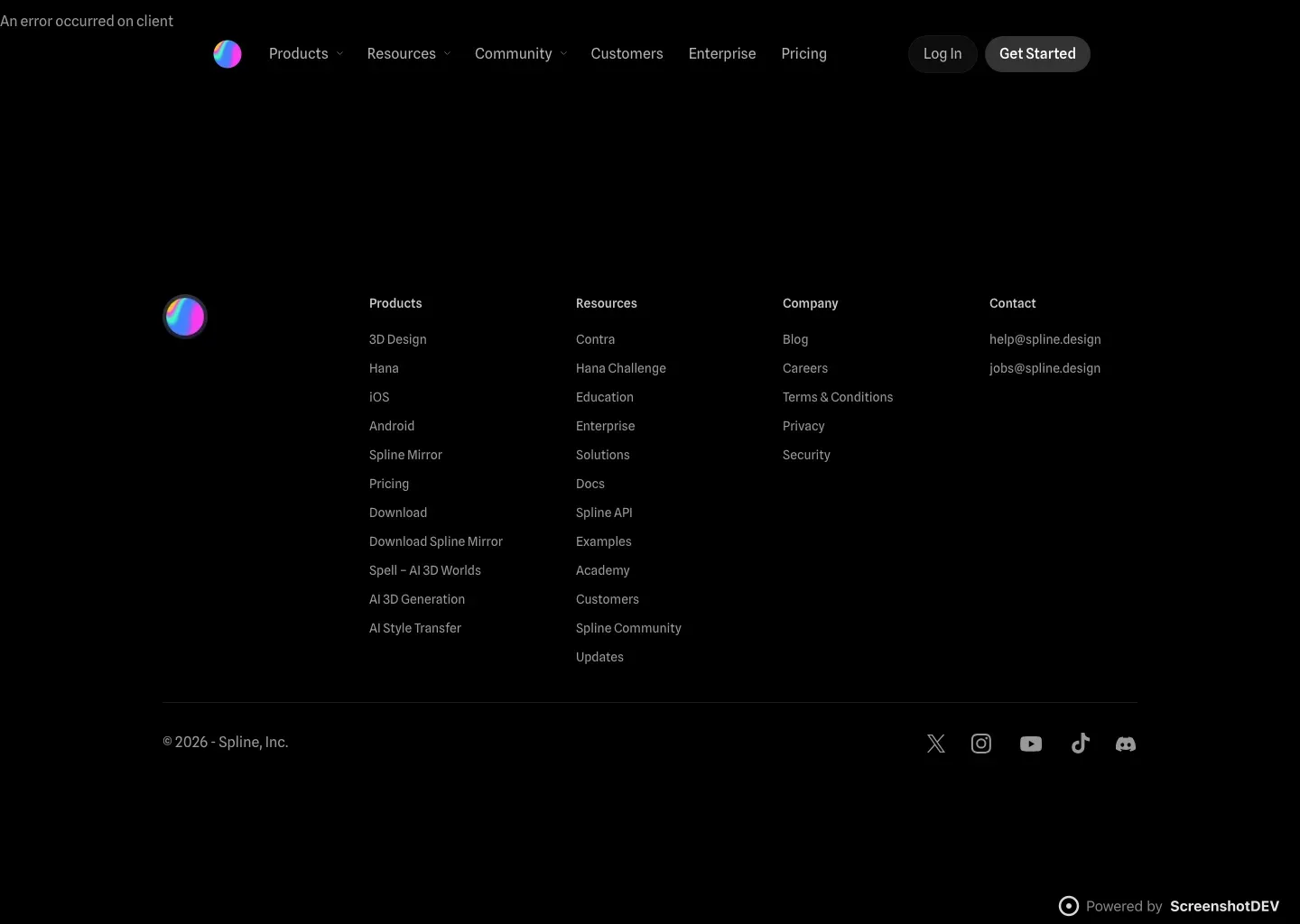The height and width of the screenshot is (924, 1300).
Task: Open Spline's X (Twitter) profile
Action: coord(936,744)
